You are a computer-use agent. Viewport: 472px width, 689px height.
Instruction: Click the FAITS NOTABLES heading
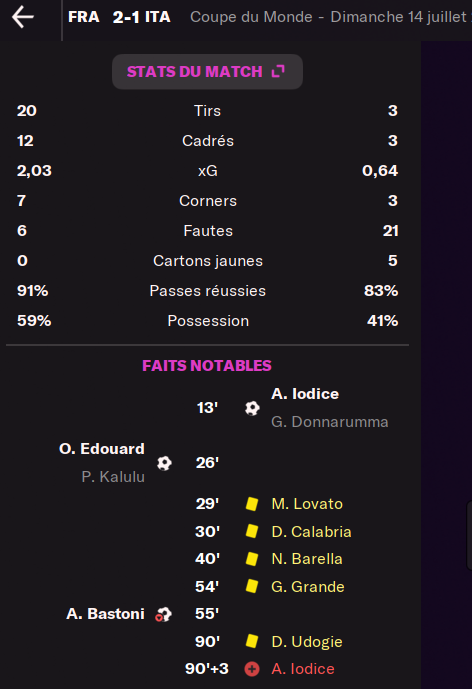[x=207, y=366]
